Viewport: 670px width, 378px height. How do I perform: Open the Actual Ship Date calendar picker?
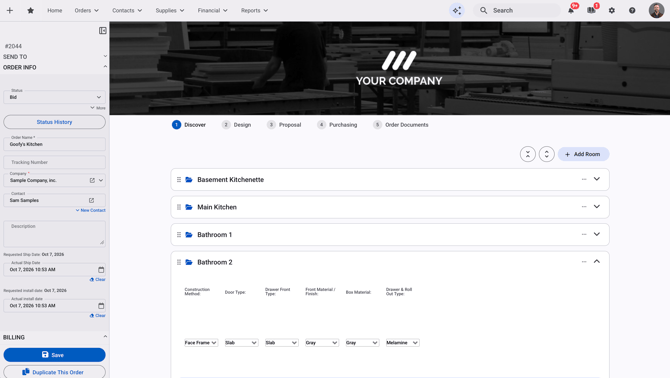(x=101, y=270)
